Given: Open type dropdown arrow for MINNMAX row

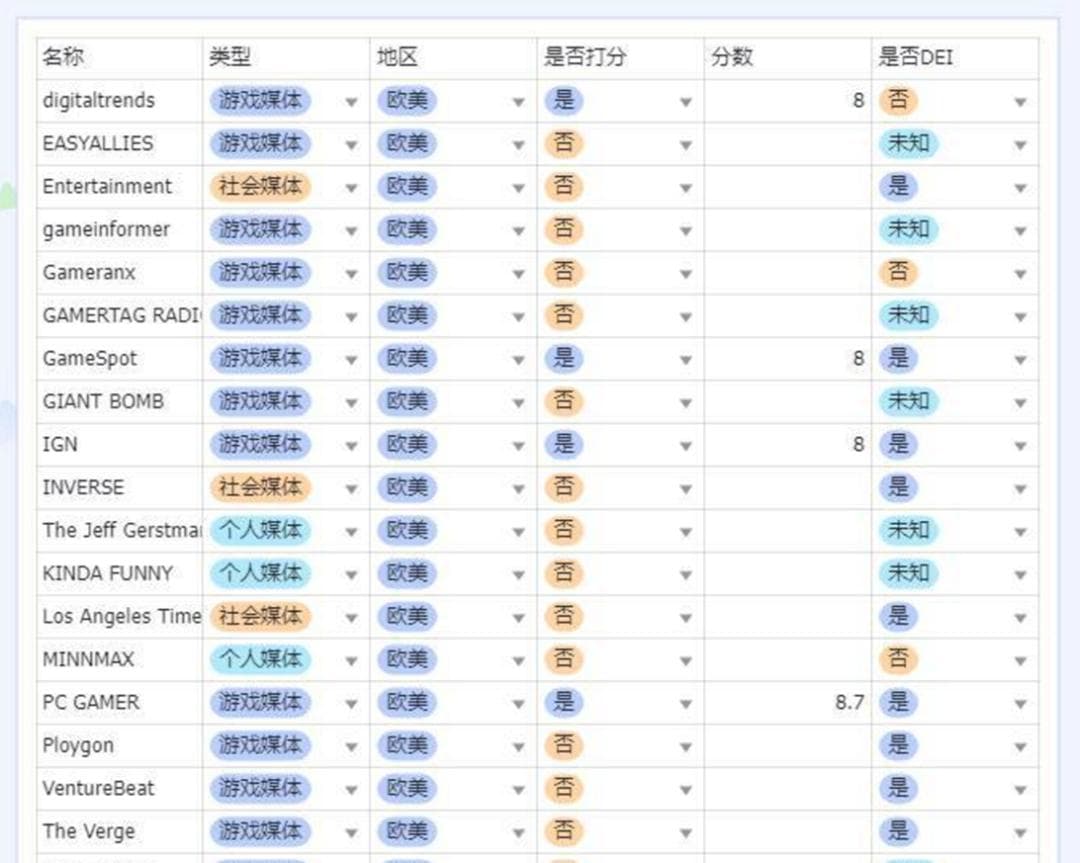Looking at the screenshot, I should coord(351,661).
